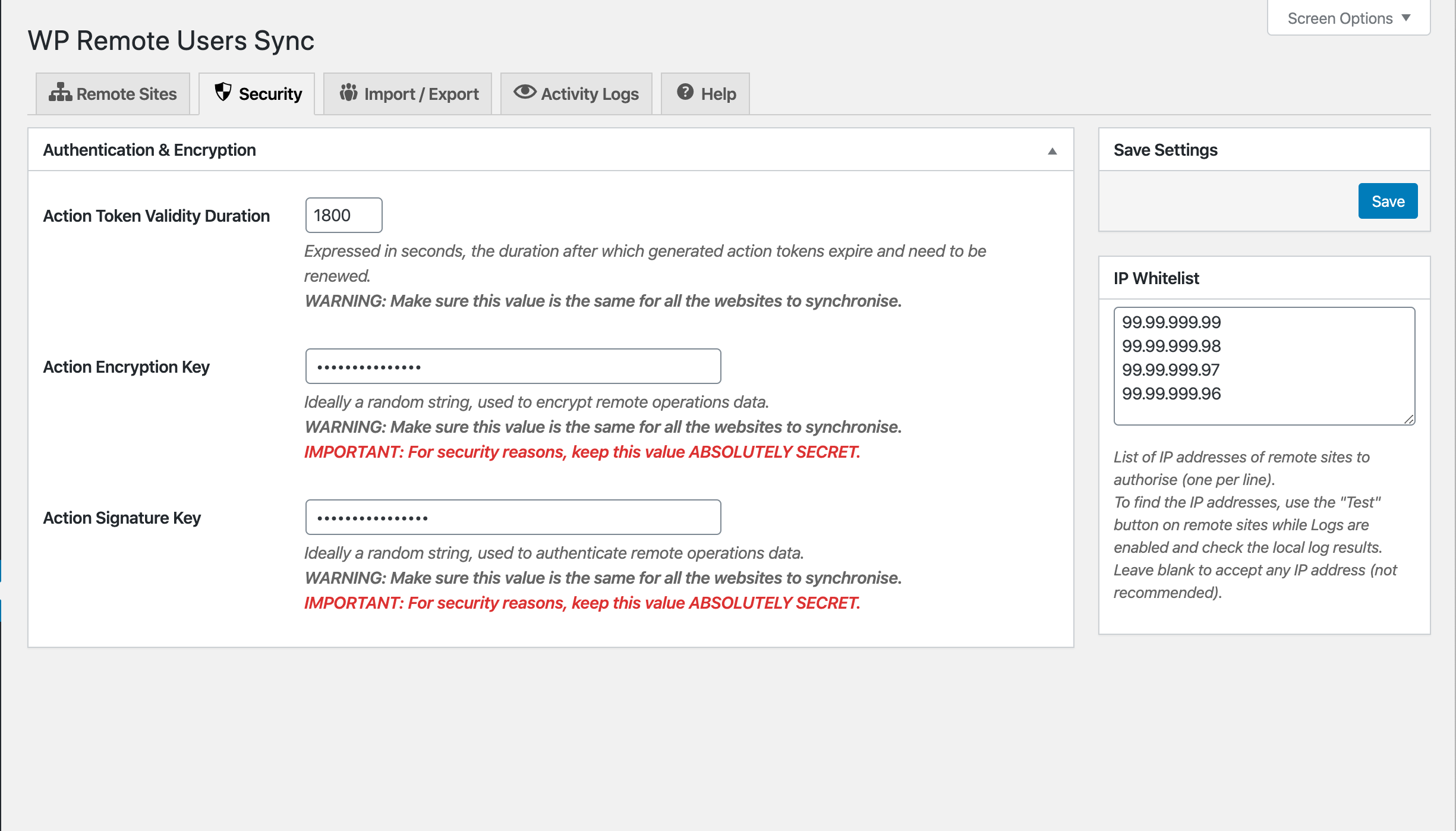Image resolution: width=1456 pixels, height=831 pixels.
Task: Click 'Expressed in seconds' description text
Action: [645, 263]
